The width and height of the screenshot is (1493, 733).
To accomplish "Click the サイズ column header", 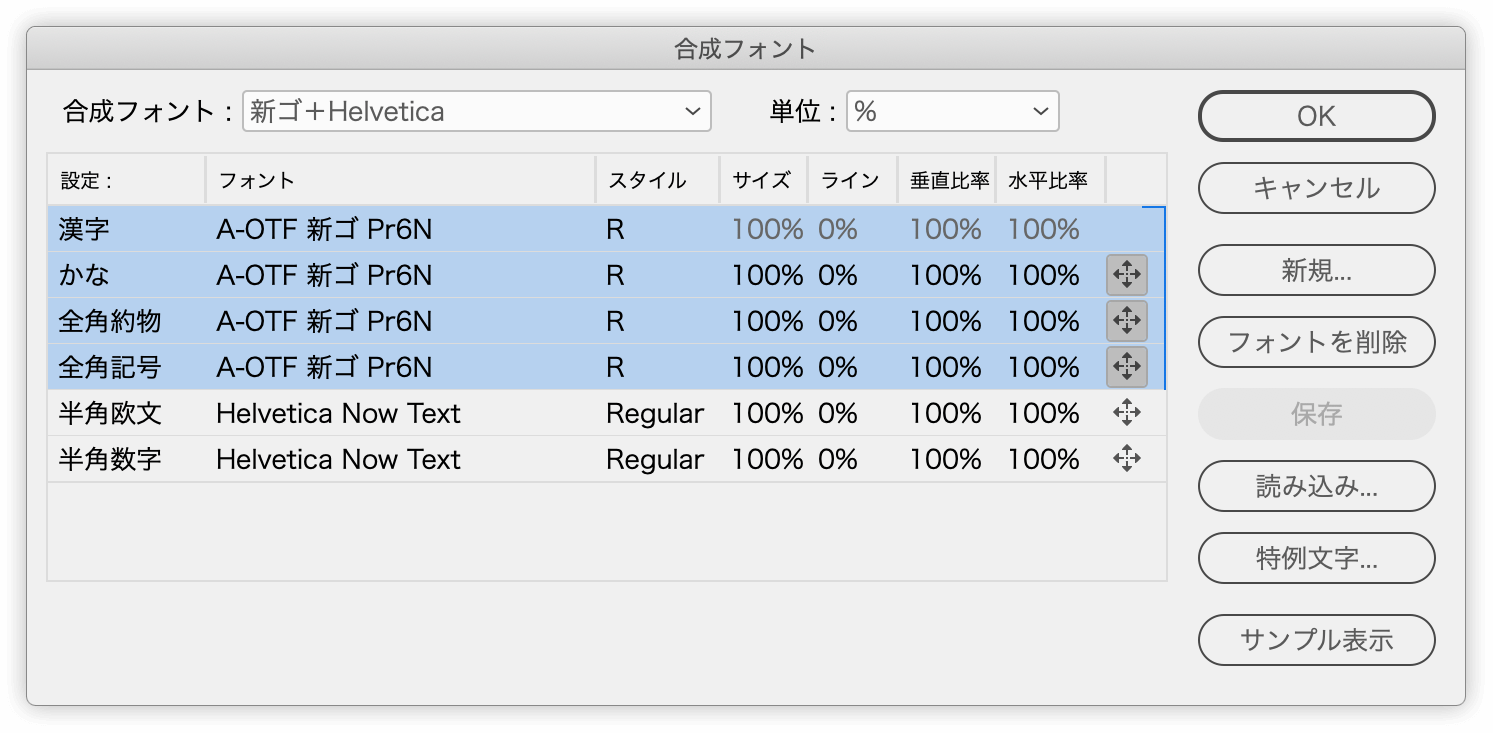I will tap(763, 180).
